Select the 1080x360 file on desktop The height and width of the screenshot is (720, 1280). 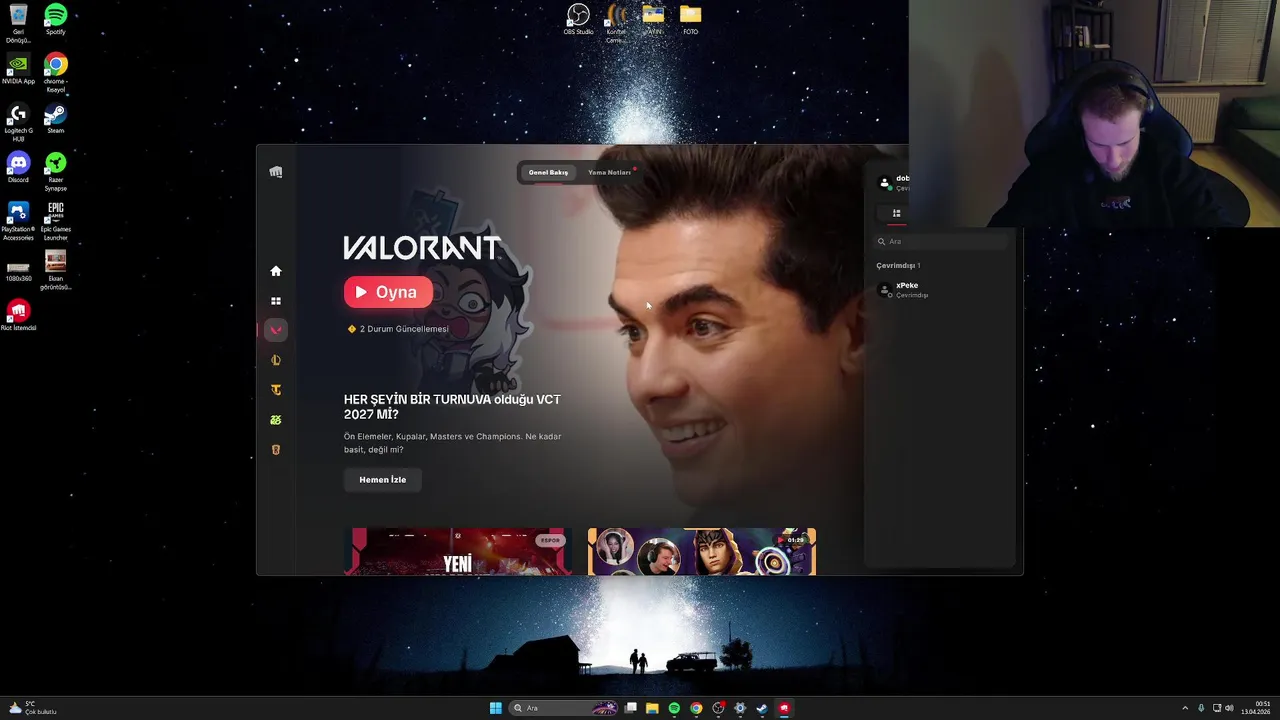coord(18,272)
